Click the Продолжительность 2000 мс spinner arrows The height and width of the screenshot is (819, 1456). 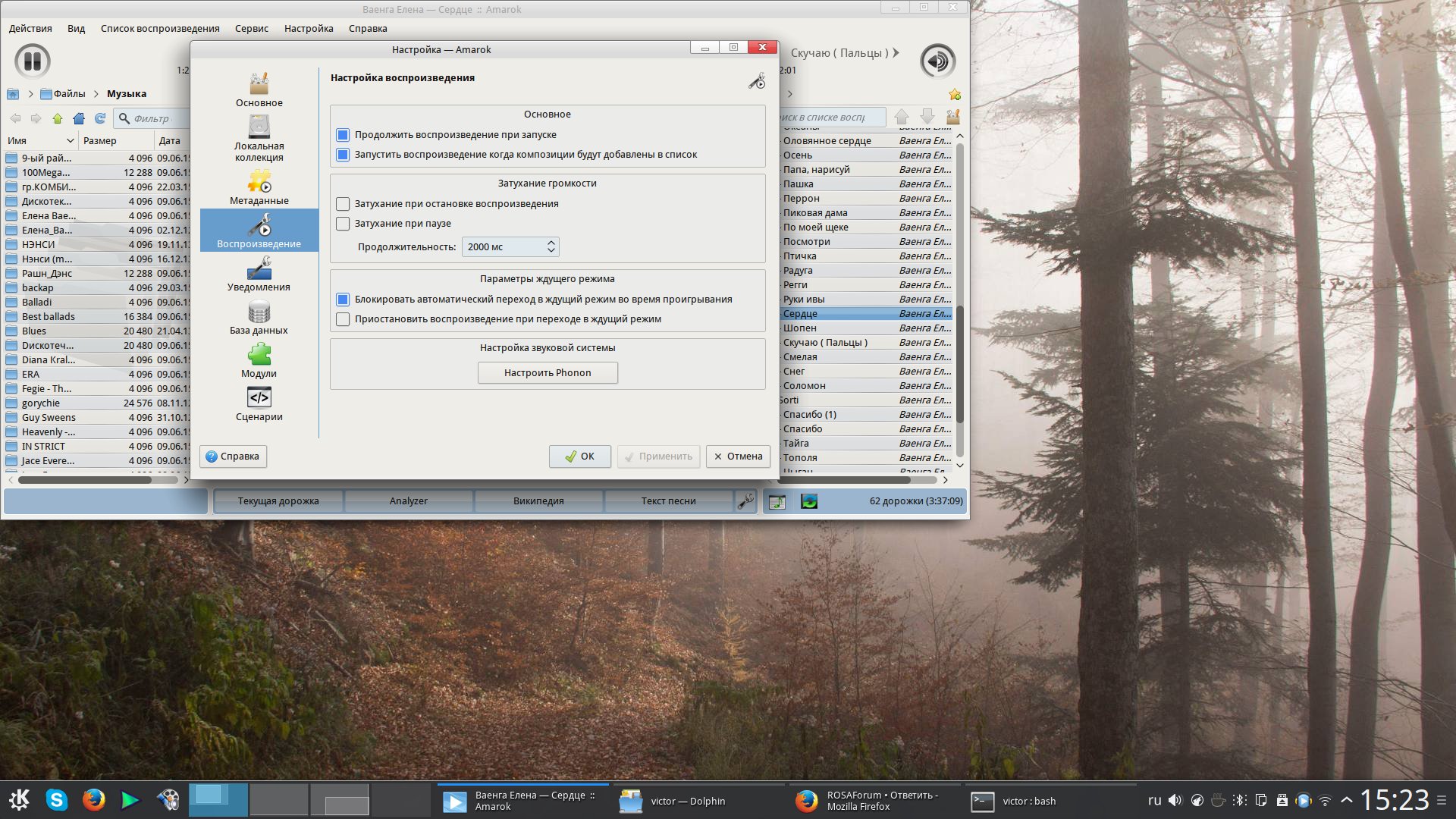pos(551,246)
